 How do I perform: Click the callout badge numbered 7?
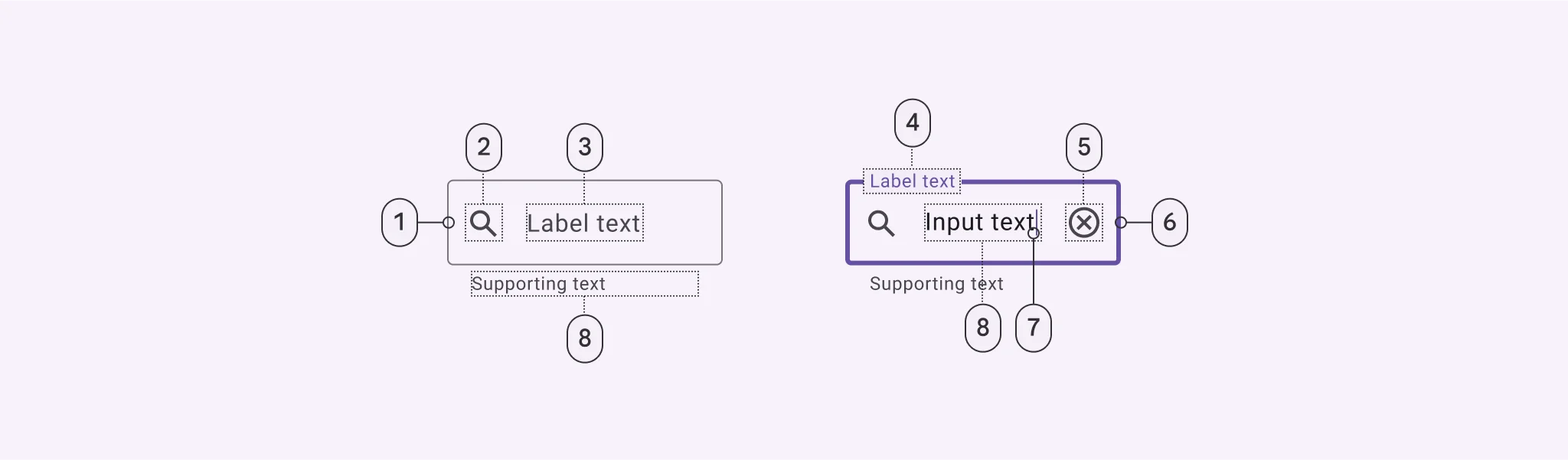(1034, 328)
